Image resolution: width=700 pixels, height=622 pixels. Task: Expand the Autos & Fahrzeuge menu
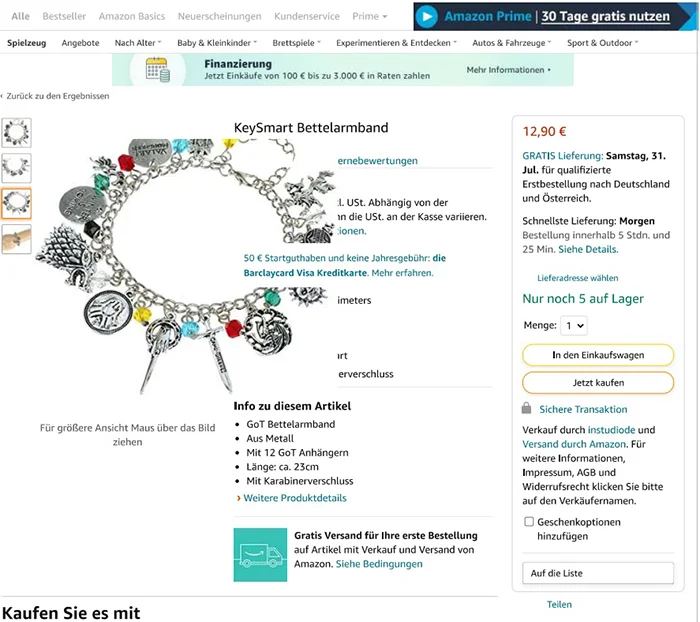(512, 43)
